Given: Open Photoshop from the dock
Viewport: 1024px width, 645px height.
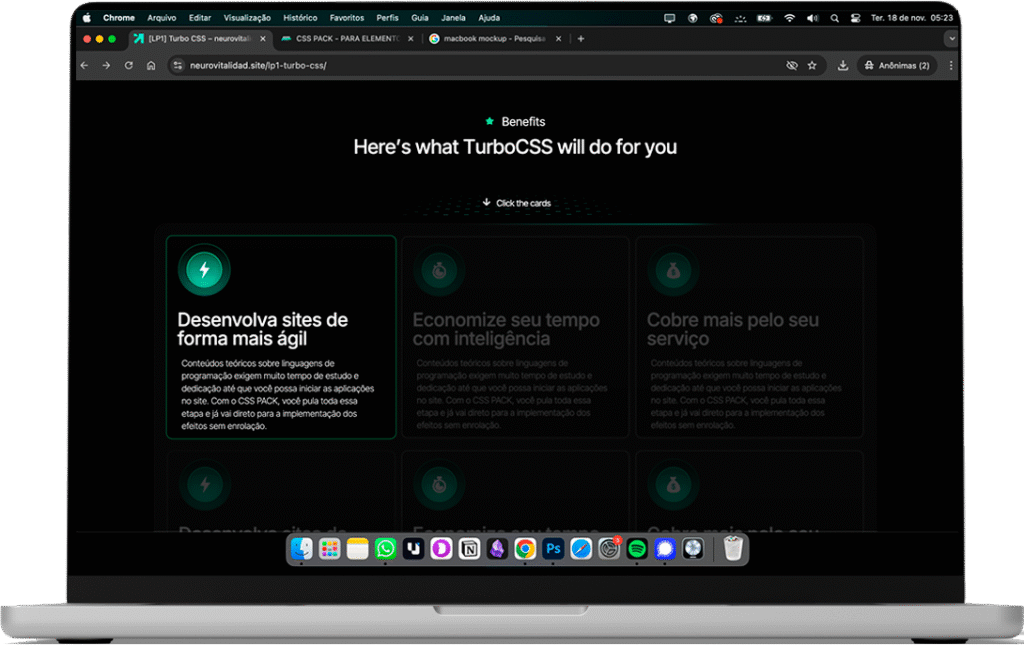Looking at the screenshot, I should [553, 549].
